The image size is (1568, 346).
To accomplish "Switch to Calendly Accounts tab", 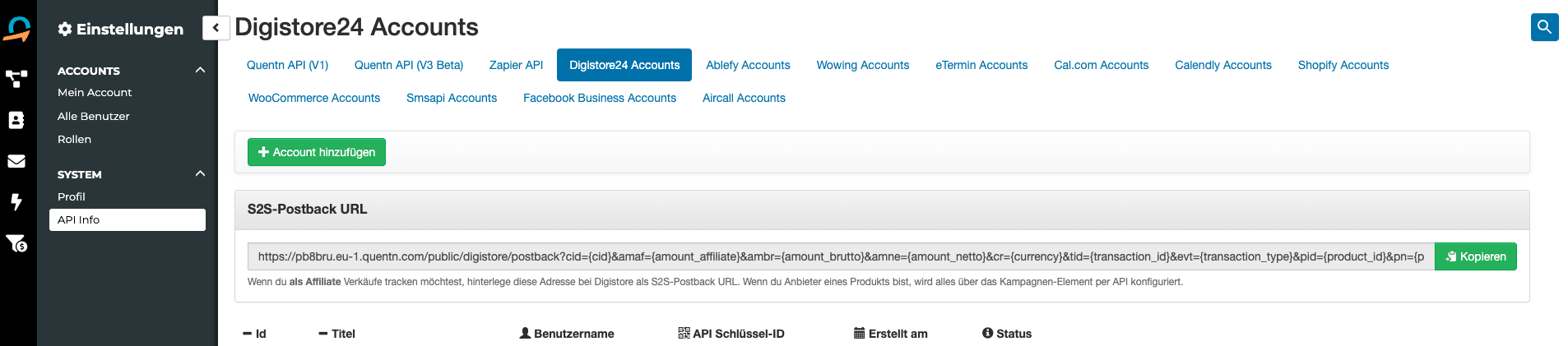I will [1223, 65].
